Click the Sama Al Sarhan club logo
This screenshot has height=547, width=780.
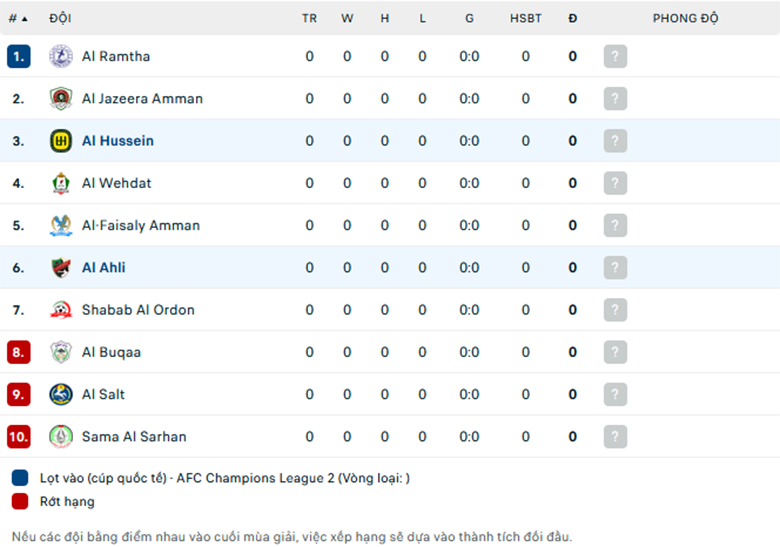(x=61, y=437)
